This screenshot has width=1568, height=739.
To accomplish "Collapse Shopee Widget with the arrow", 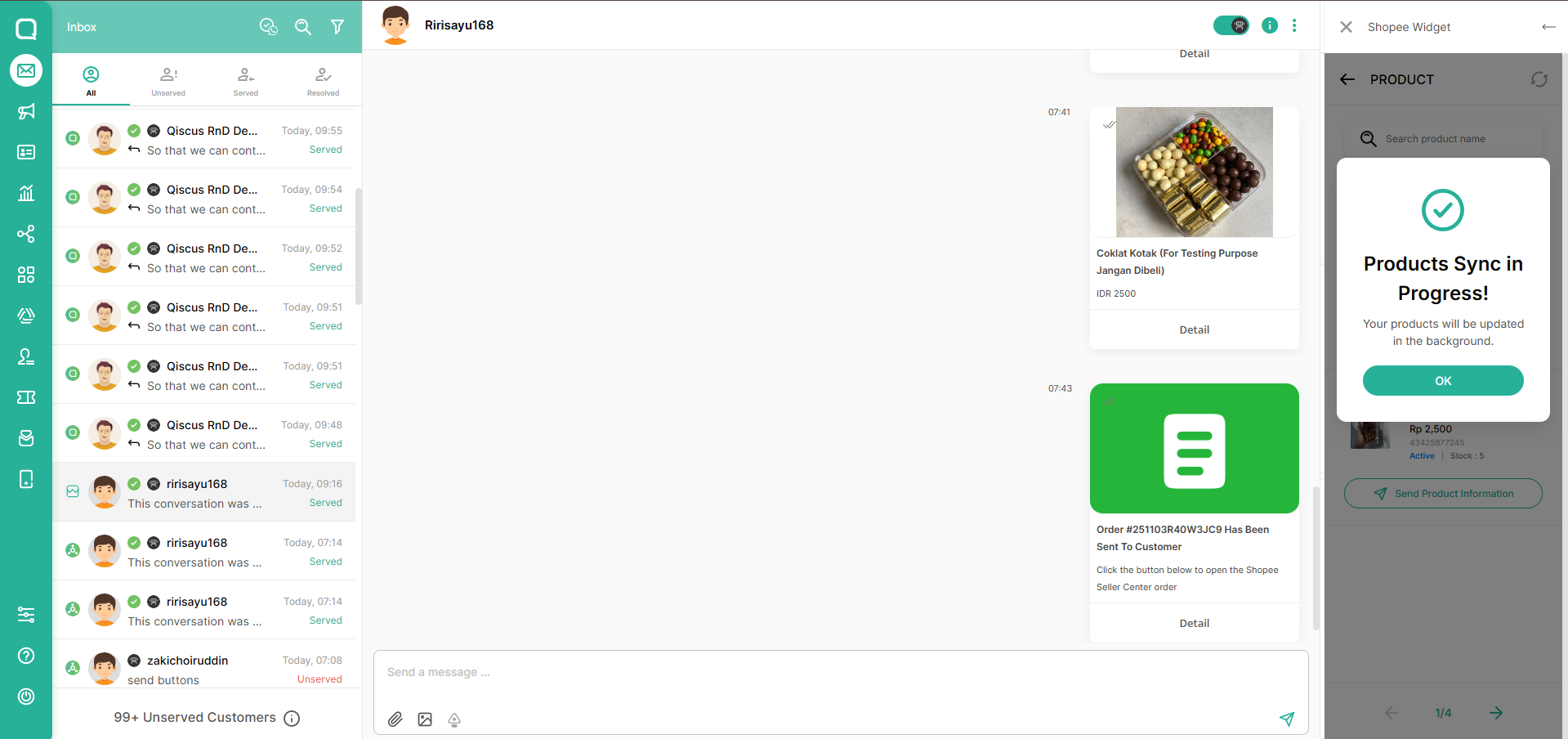I will [1548, 27].
